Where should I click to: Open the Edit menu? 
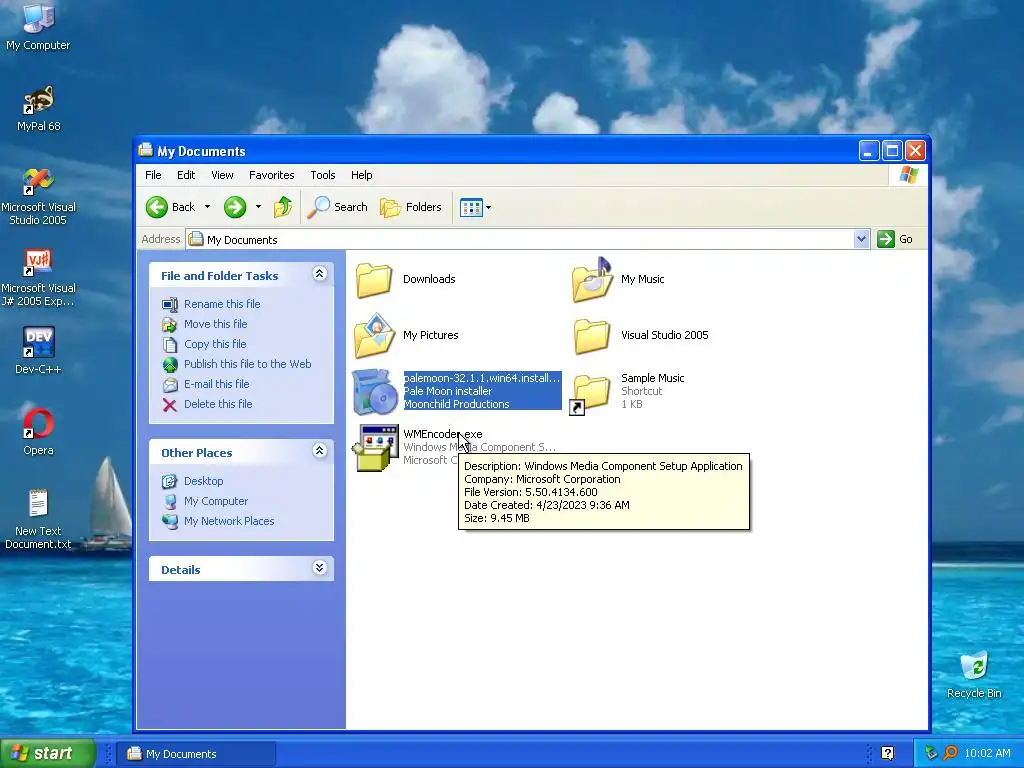tap(185, 175)
